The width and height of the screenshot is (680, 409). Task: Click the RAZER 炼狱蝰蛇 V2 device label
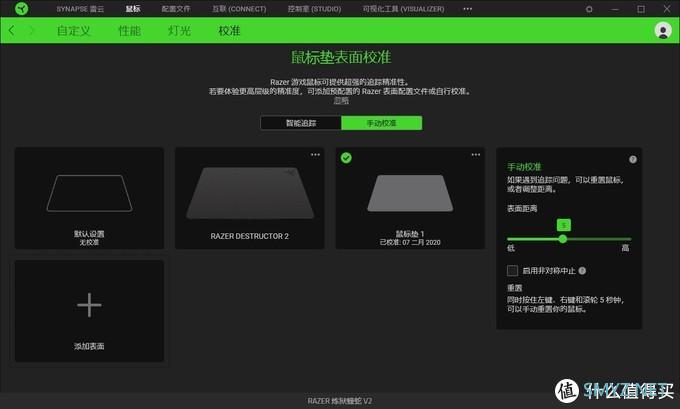(x=340, y=401)
